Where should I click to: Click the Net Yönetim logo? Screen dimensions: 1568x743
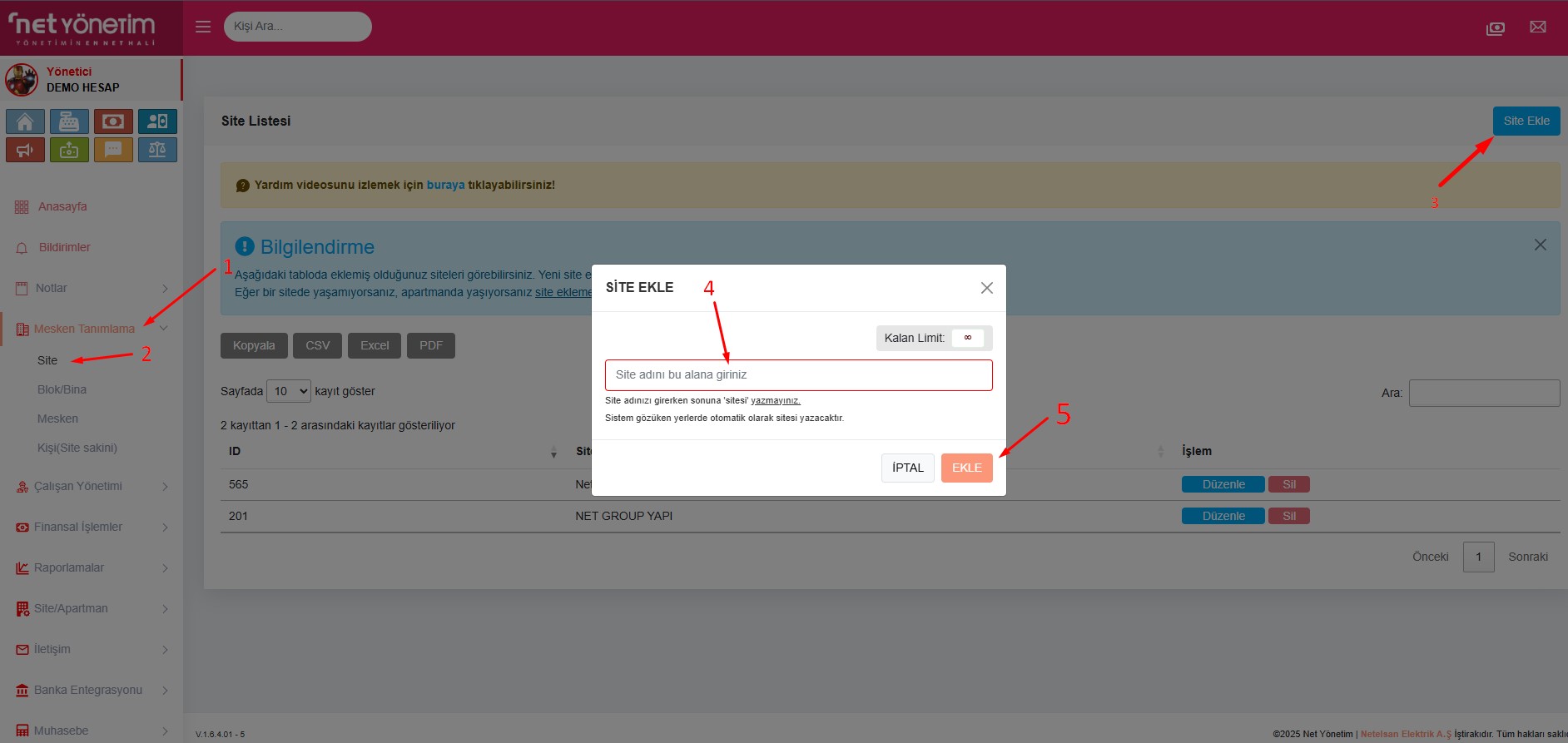click(82, 28)
